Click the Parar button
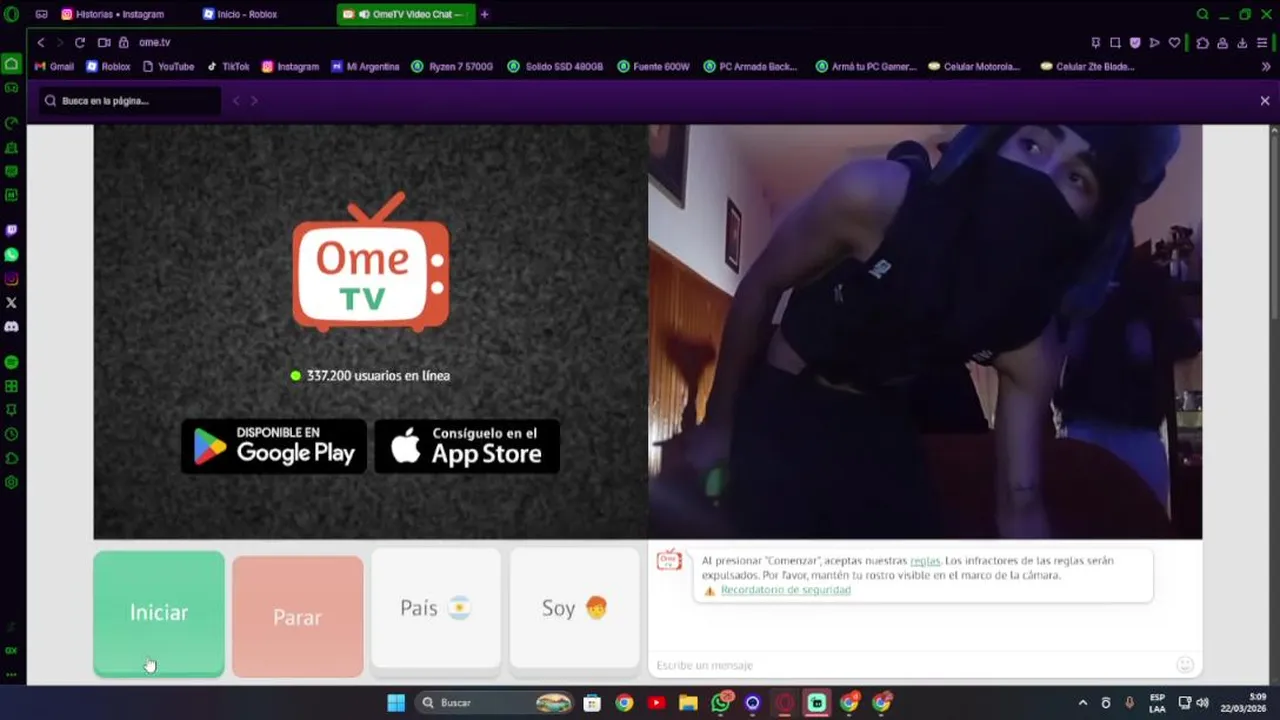Viewport: 1280px width, 720px height. (x=297, y=617)
